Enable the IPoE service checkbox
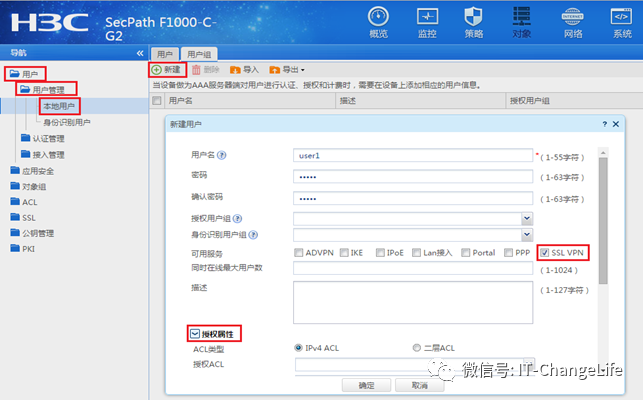This screenshot has height=400, width=643. pos(380,253)
